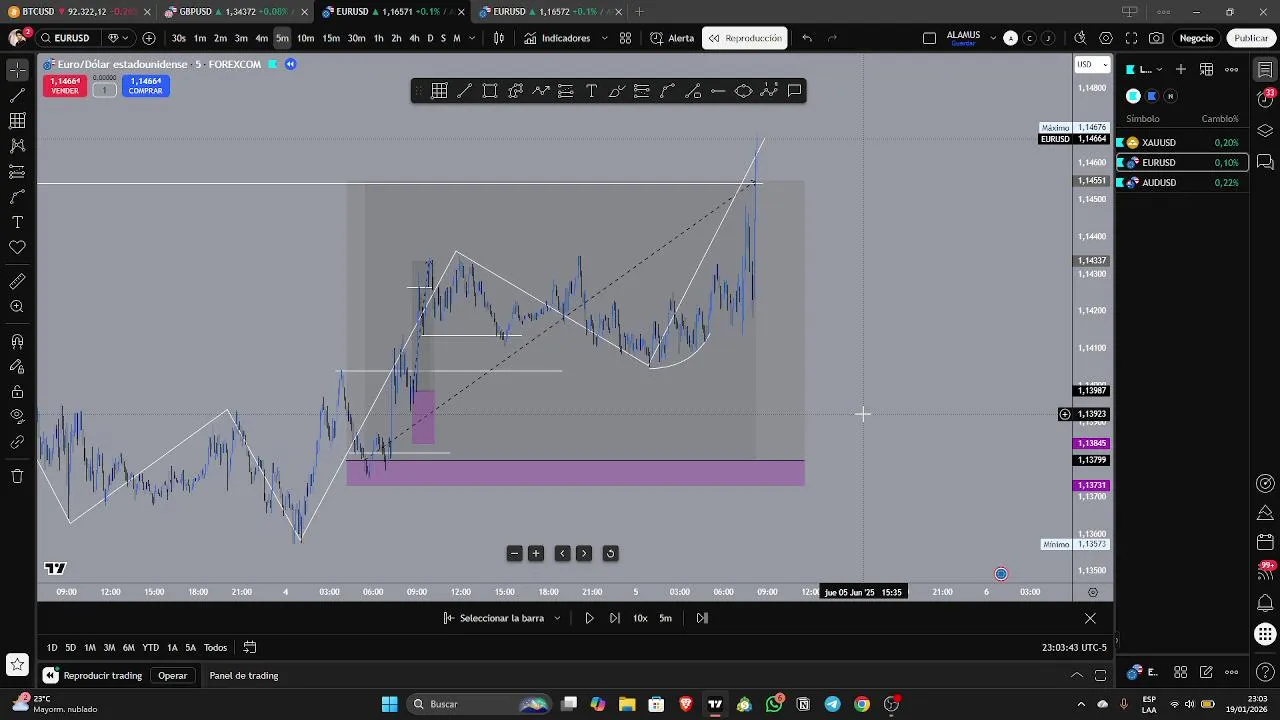Zoom out the chart with minus button
1280x720 pixels.
click(x=514, y=553)
